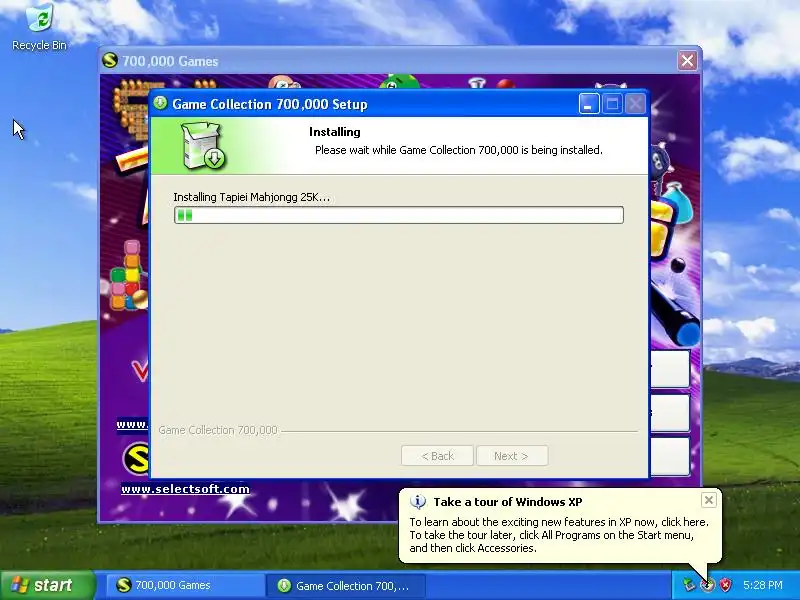This screenshot has height=600, width=800.
Task: Click the 'Installing' heading text
Action: [x=335, y=132]
